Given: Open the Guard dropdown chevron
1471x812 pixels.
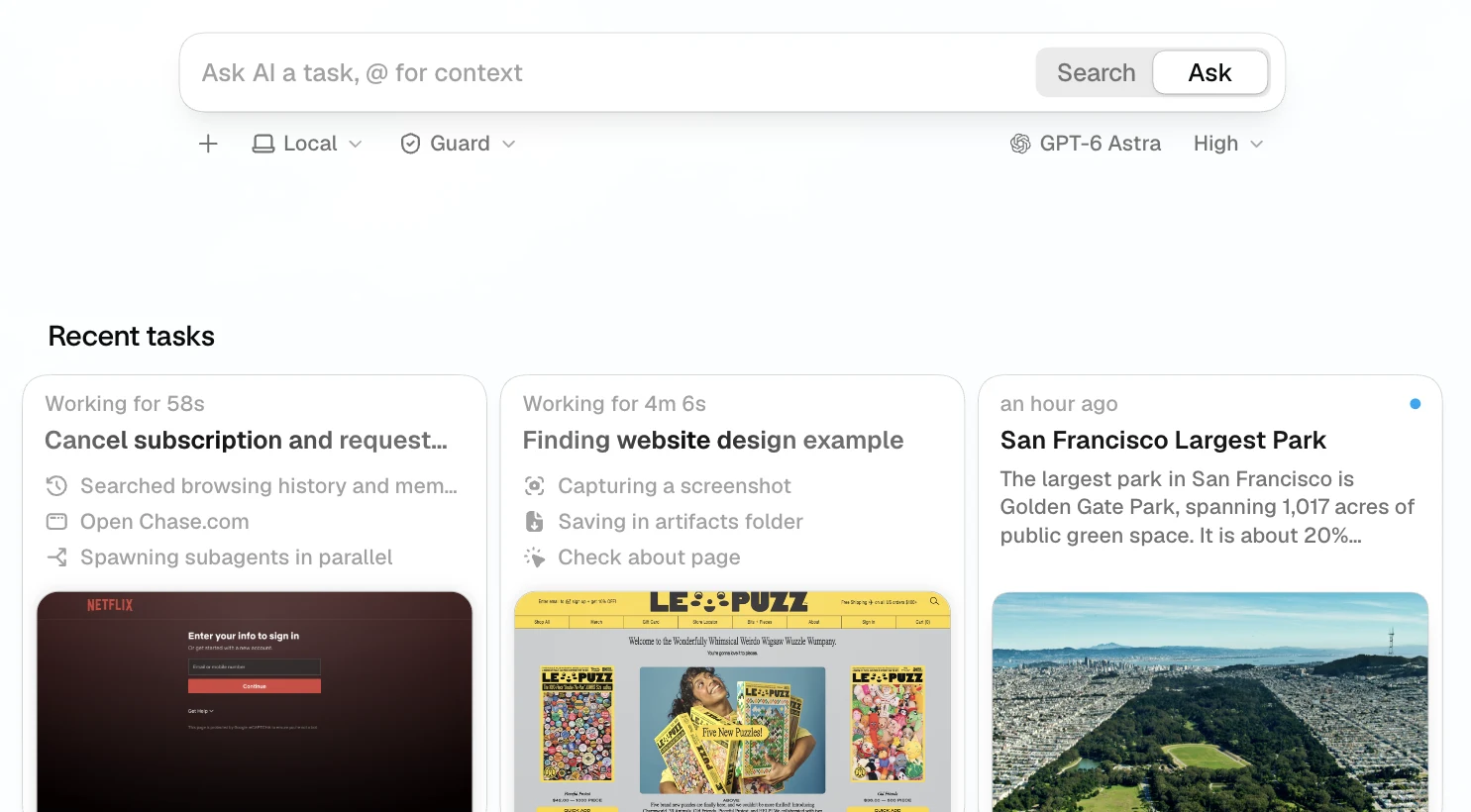Looking at the screenshot, I should (509, 144).
